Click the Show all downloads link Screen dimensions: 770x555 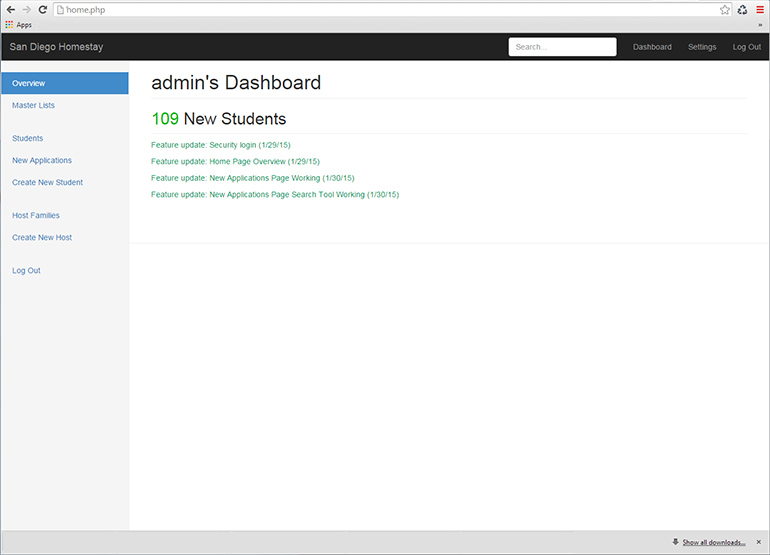pyautogui.click(x=713, y=542)
